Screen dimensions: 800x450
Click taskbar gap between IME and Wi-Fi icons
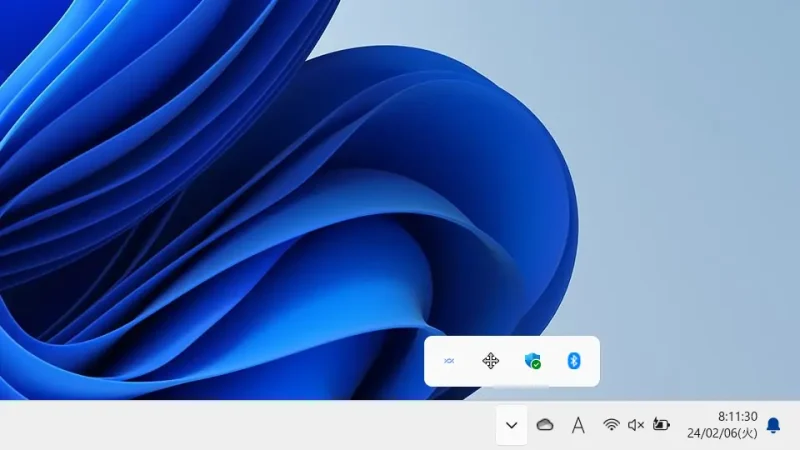[x=594, y=425]
